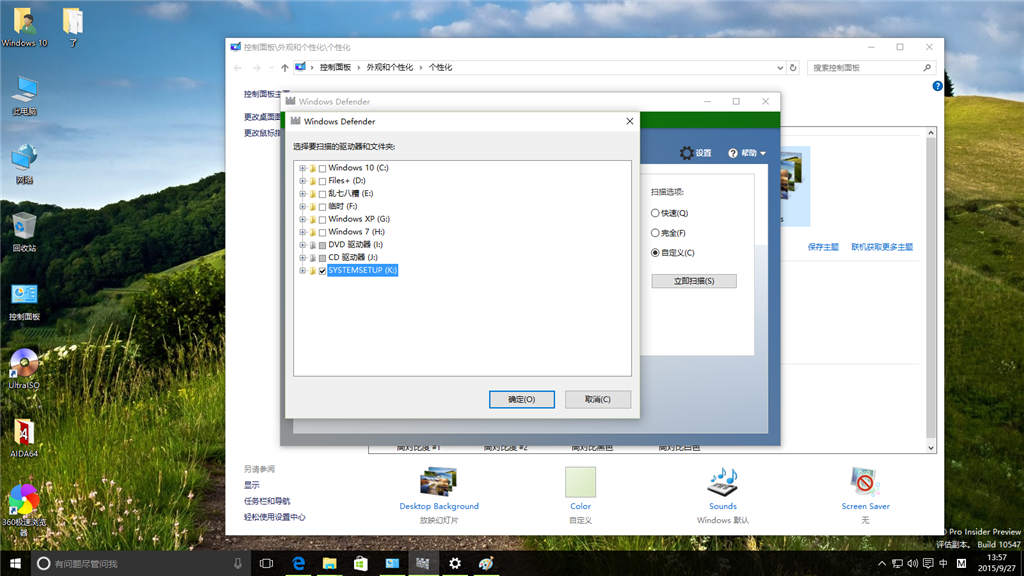Click the 取消(C) button
The height and width of the screenshot is (576, 1024).
coord(598,399)
